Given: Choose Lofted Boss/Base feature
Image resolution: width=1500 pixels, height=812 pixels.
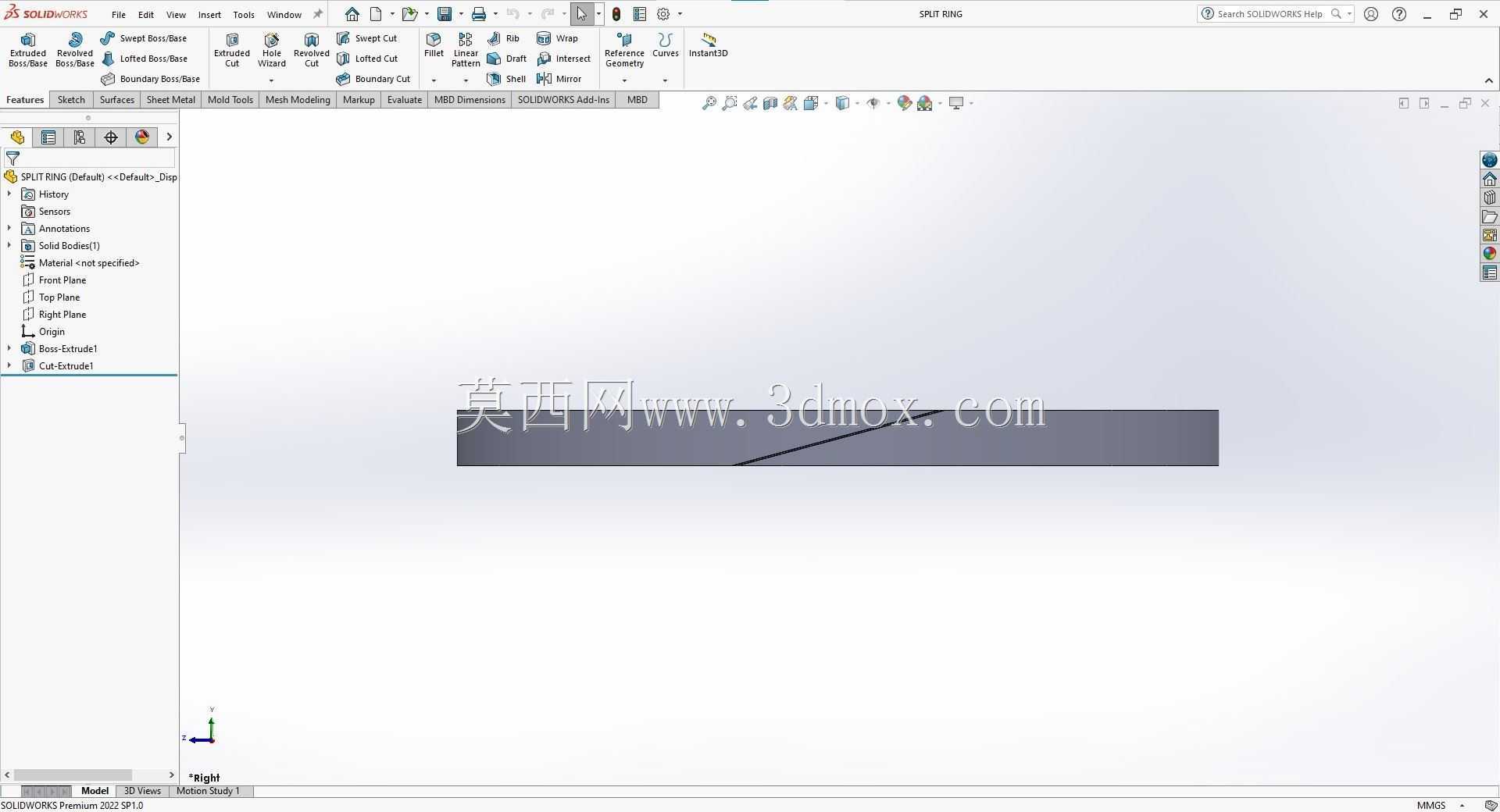Looking at the screenshot, I should (144, 59).
